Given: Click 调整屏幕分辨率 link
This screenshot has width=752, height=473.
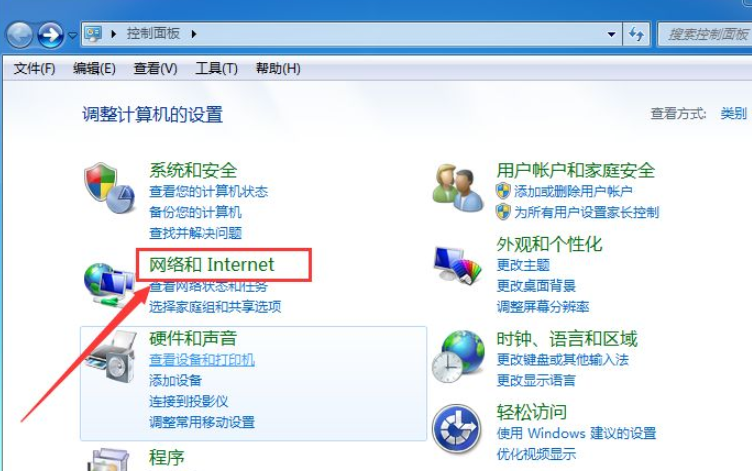Looking at the screenshot, I should click(x=543, y=307).
